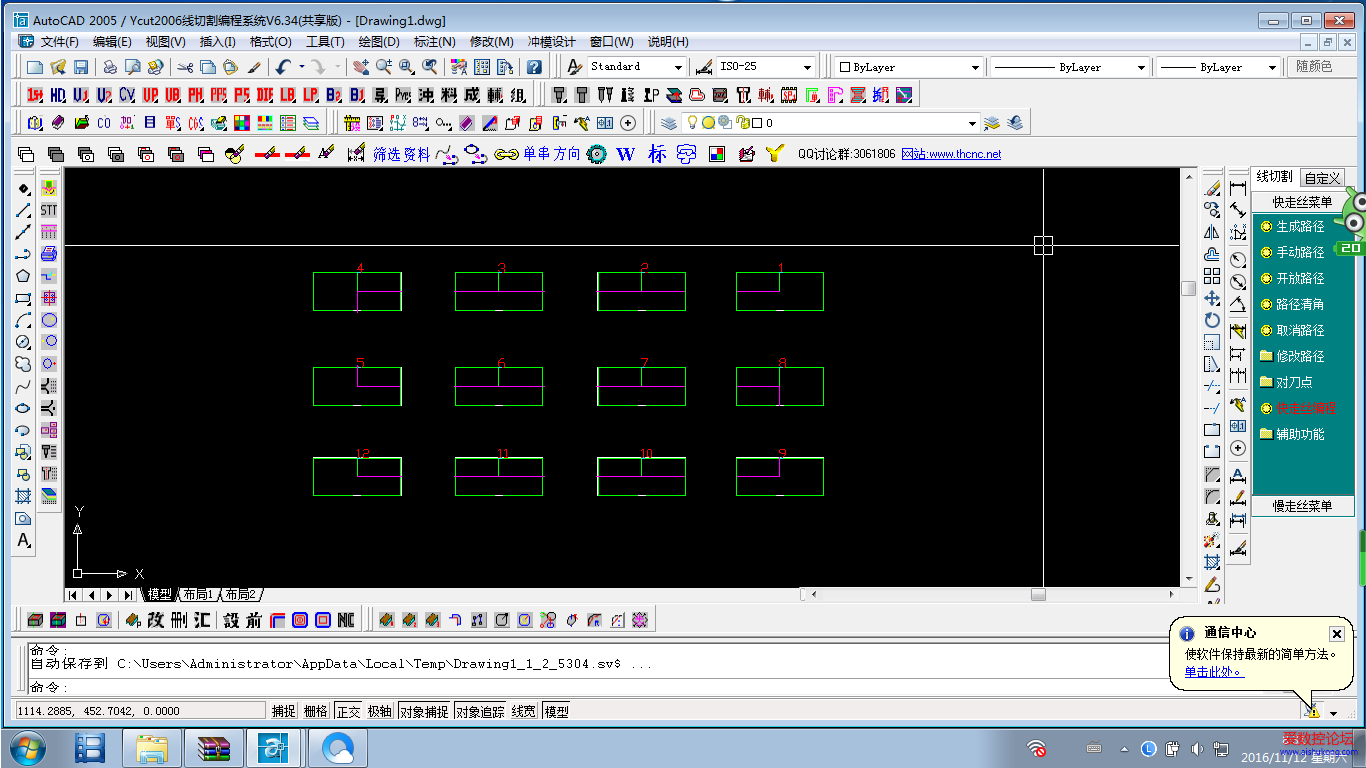The height and width of the screenshot is (768, 1366).
Task: Open the 冲模设计 menu
Action: point(551,42)
